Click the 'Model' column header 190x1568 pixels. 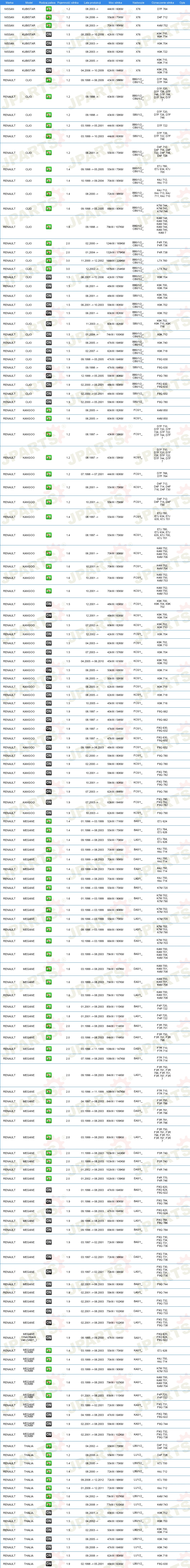(29, 2)
